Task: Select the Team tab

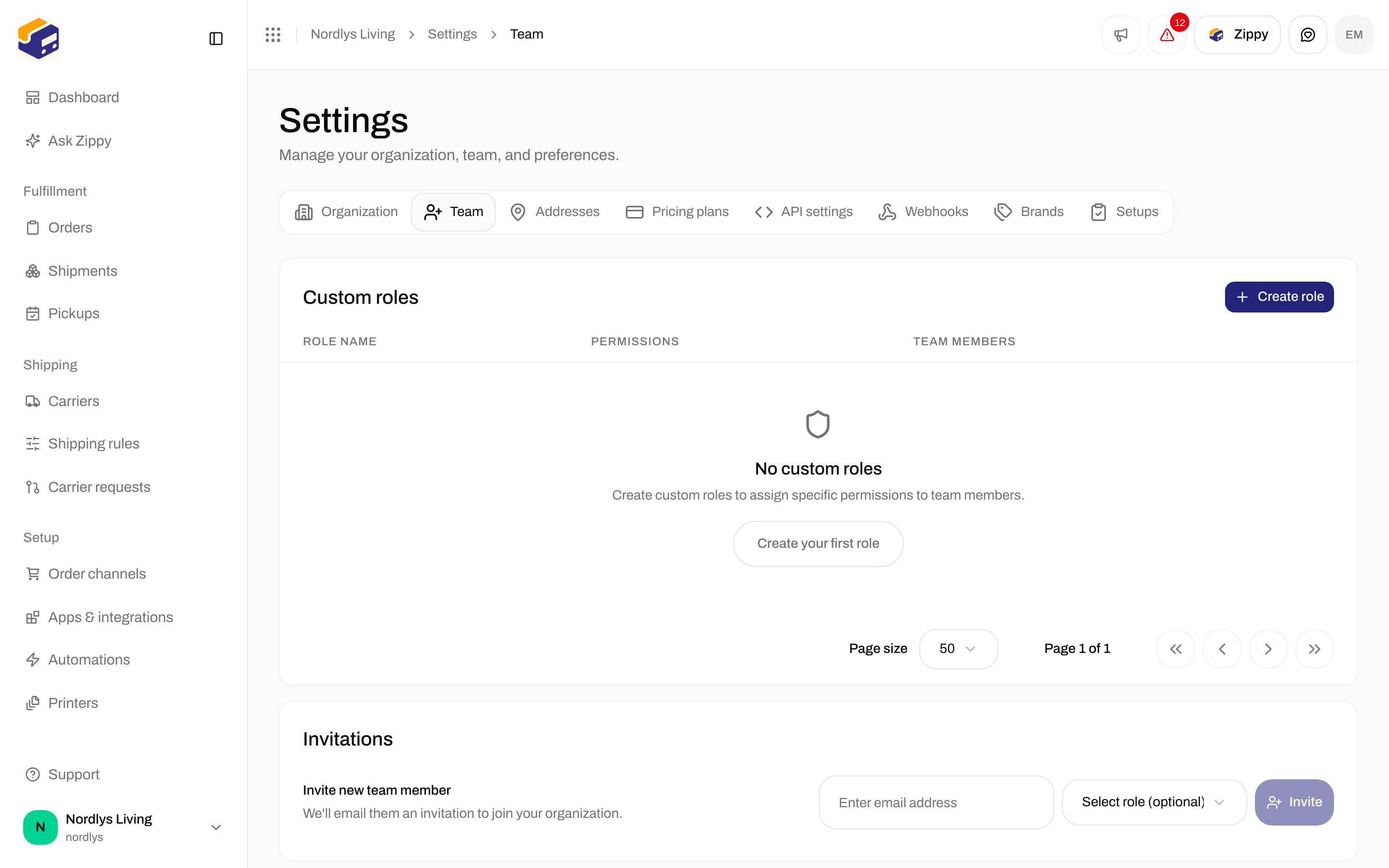Action: coord(453,212)
